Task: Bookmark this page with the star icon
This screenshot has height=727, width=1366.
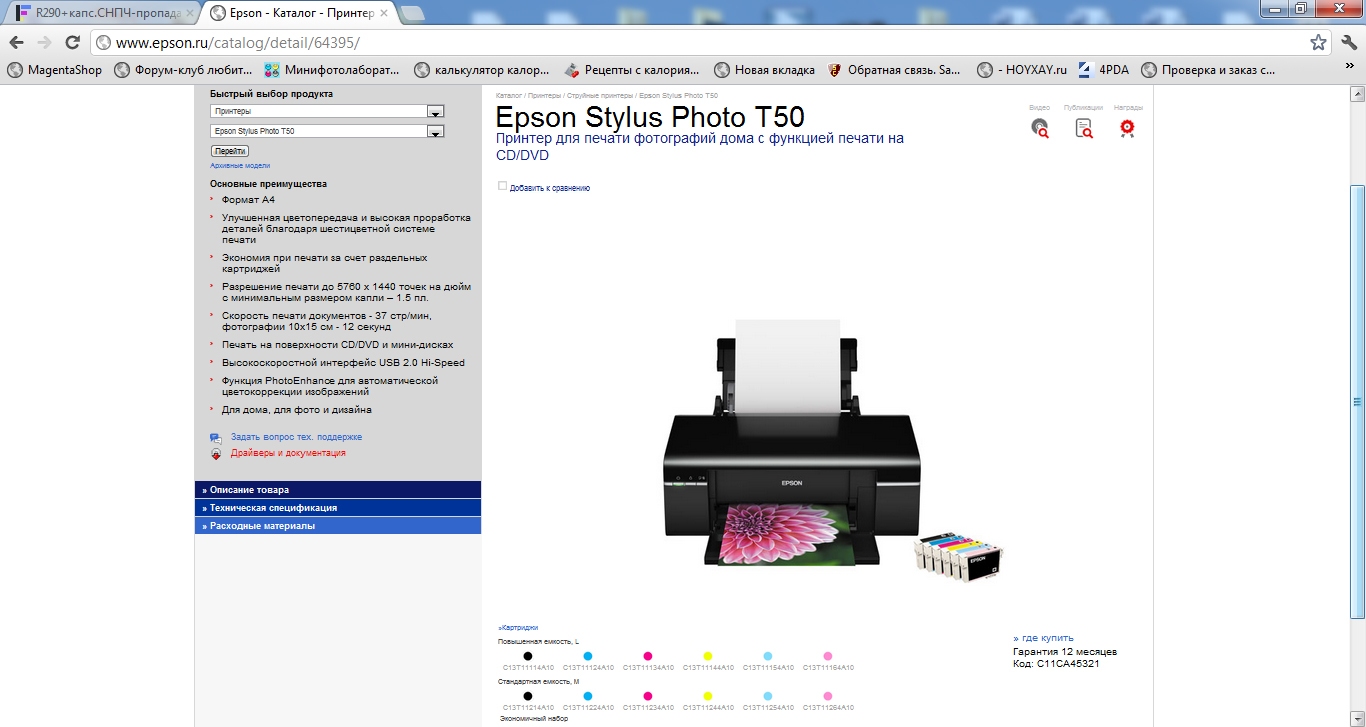Action: [1319, 43]
